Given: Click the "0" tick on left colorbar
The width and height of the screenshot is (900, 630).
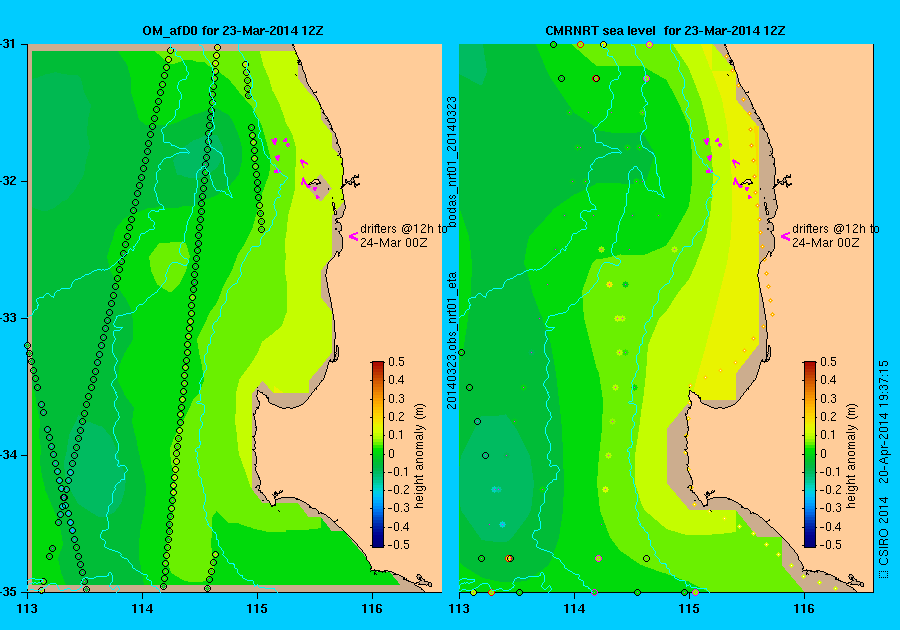Looking at the screenshot, I should 392,454.
